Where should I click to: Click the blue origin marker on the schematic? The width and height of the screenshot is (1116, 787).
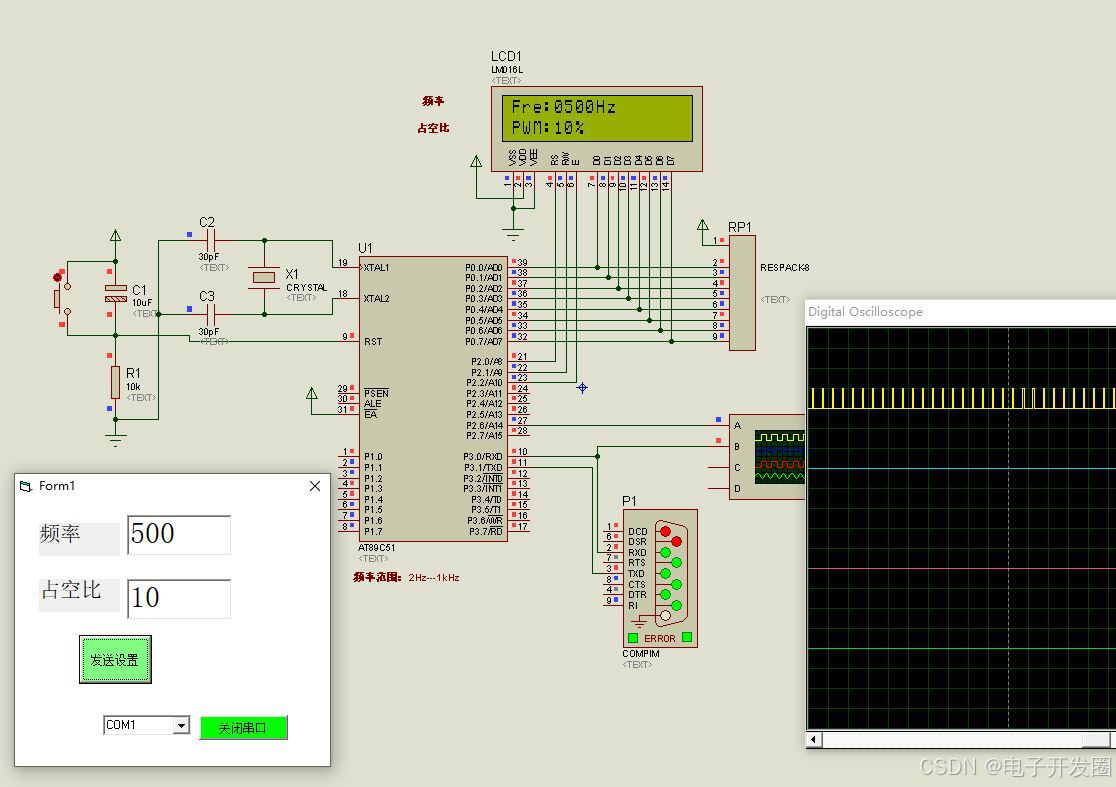pyautogui.click(x=582, y=388)
